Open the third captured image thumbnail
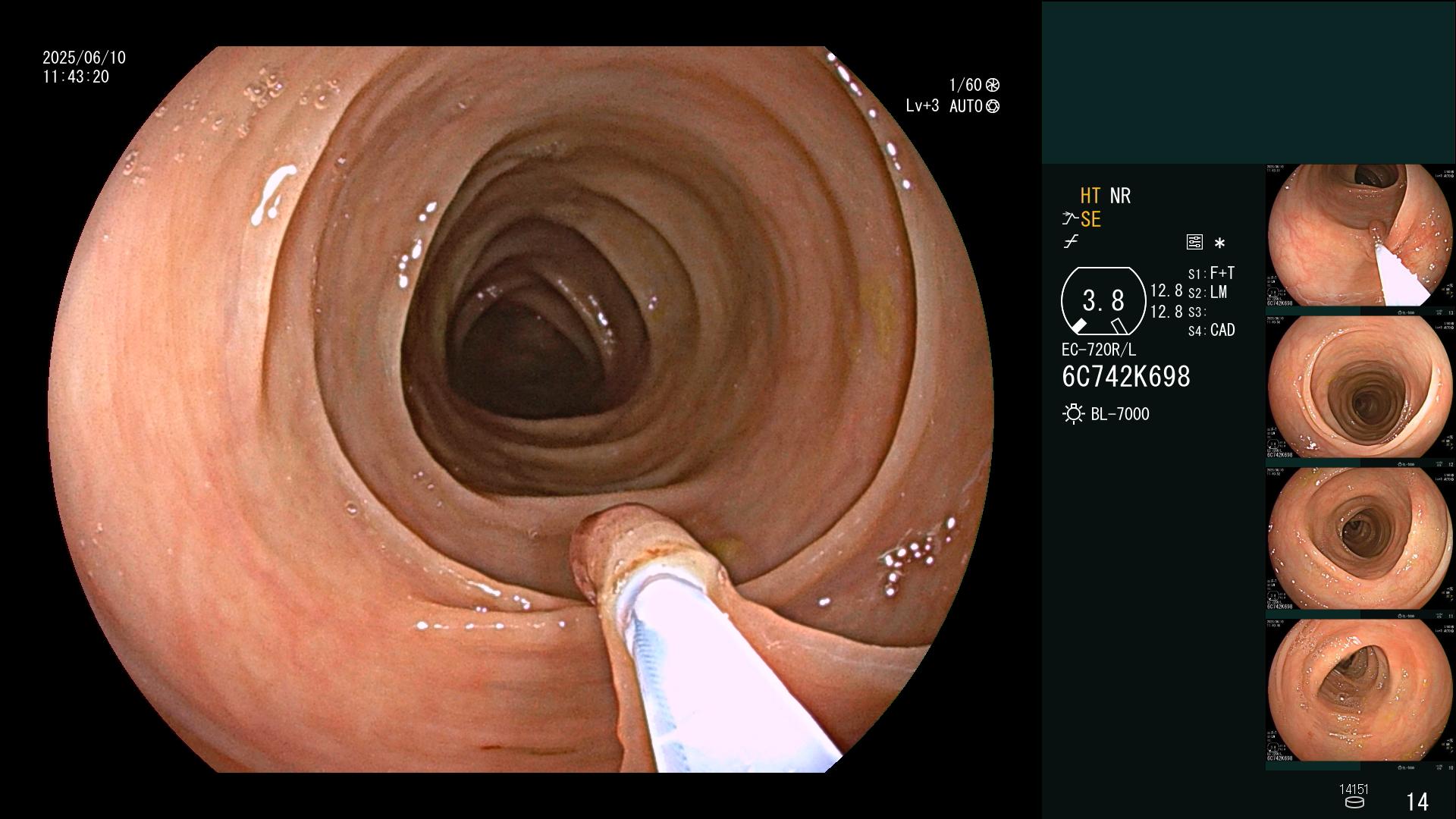The width and height of the screenshot is (1456, 819). tap(1360, 538)
